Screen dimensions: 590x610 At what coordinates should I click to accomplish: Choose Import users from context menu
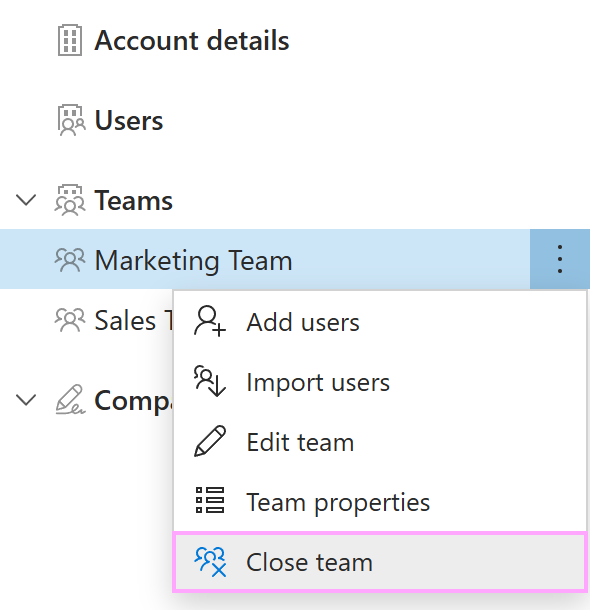[x=380, y=382]
